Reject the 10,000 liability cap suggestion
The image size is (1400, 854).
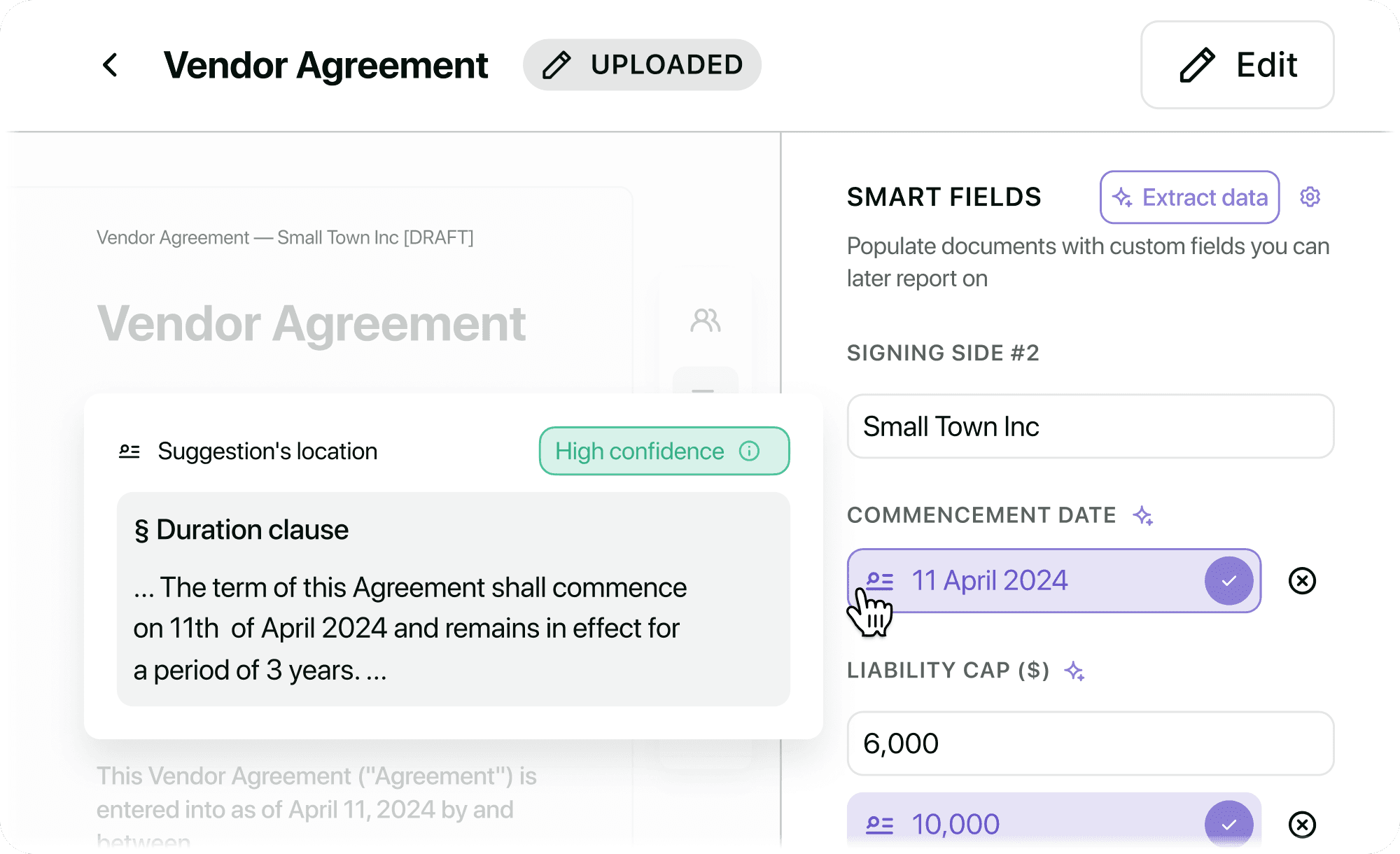tap(1302, 825)
